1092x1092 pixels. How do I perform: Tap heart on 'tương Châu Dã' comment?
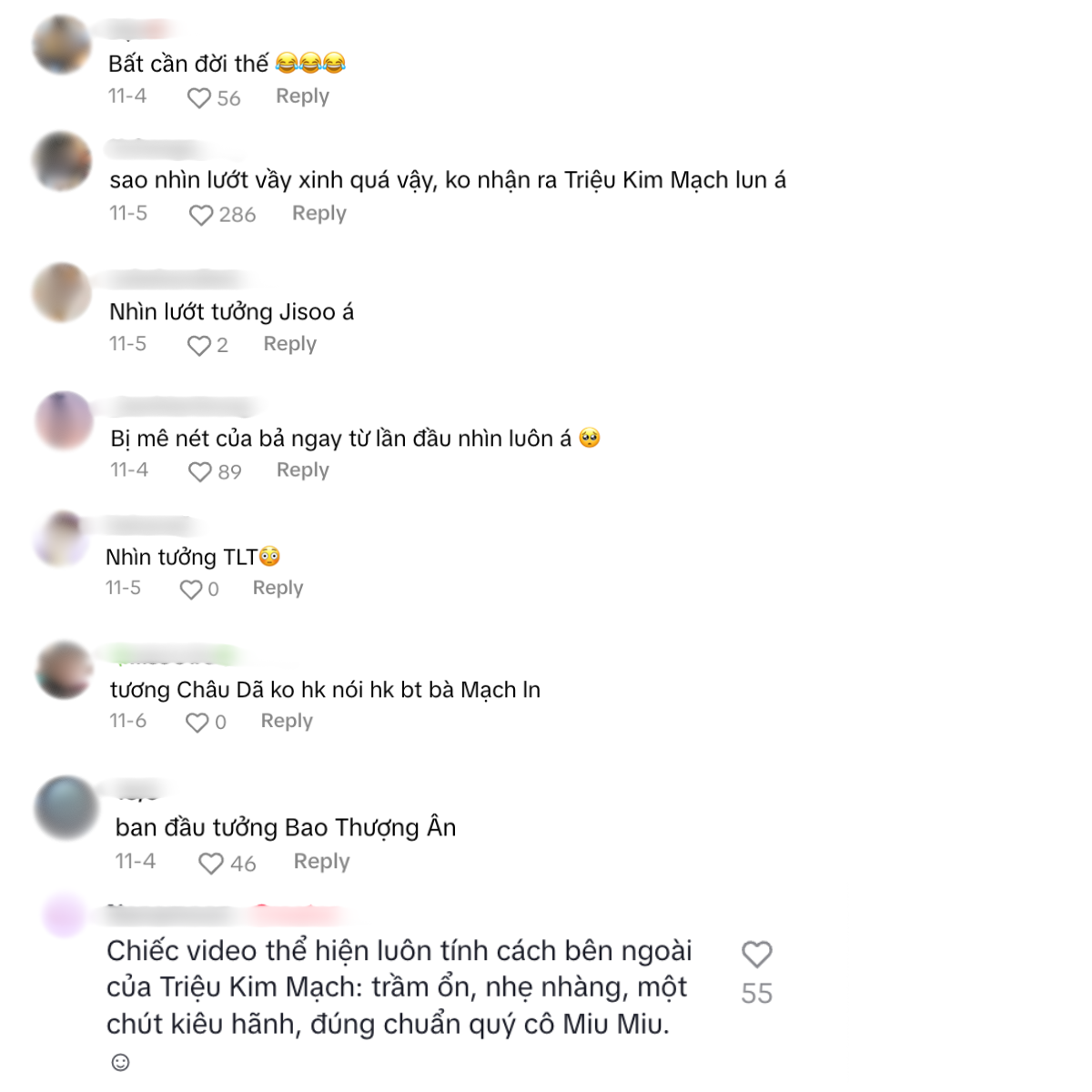point(197,723)
